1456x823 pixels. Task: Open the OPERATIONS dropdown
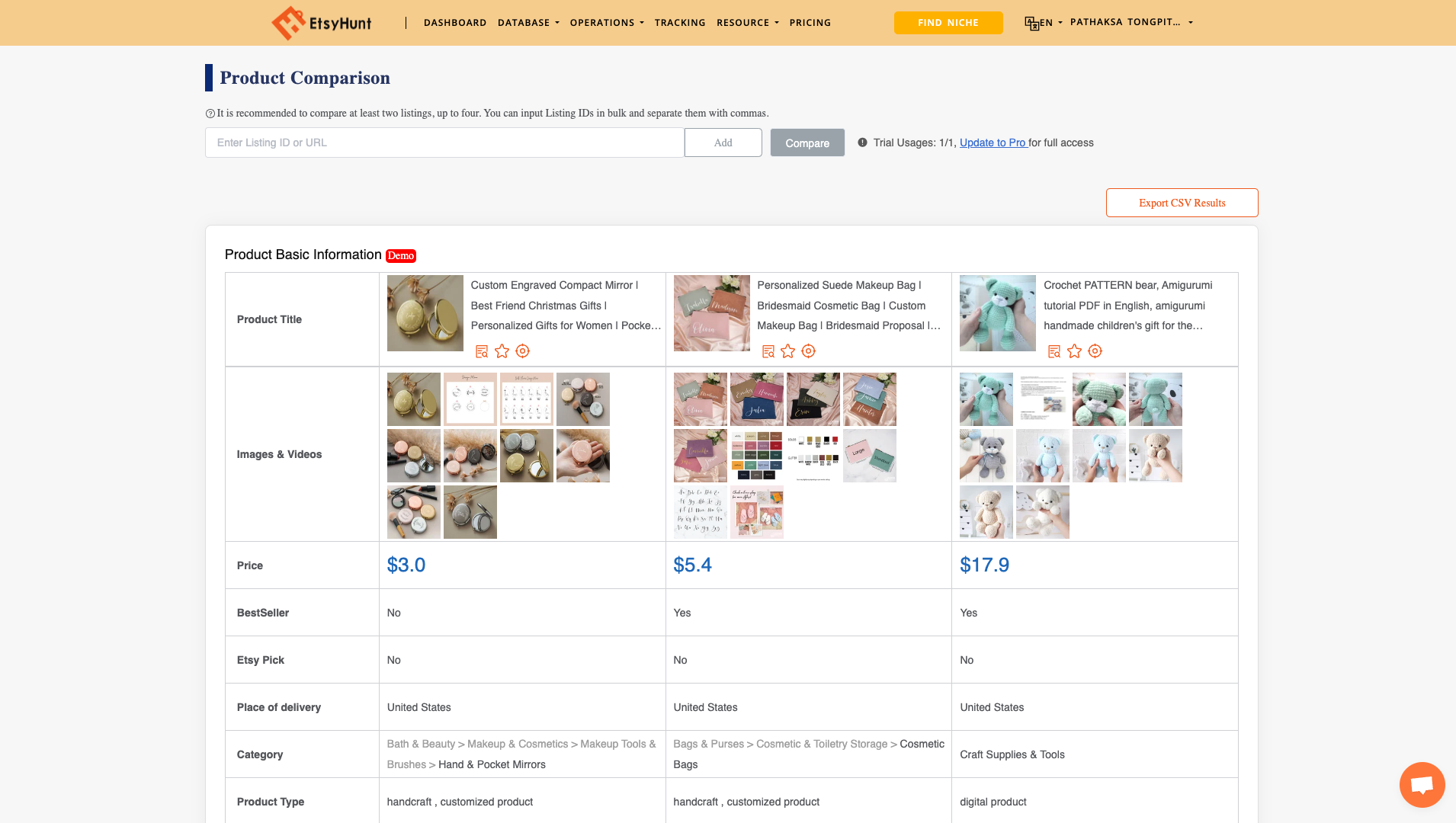click(607, 23)
